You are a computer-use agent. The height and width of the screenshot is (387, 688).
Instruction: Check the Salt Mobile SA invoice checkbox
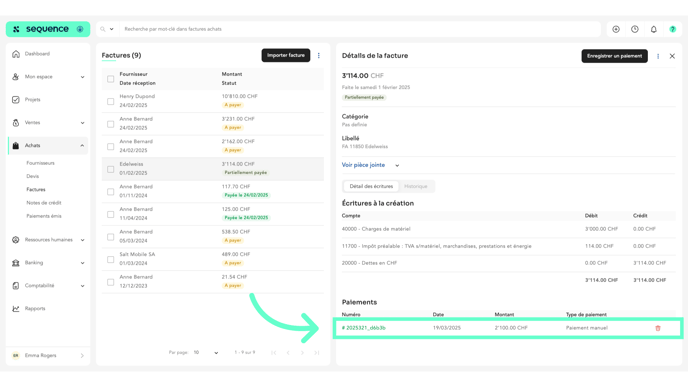coord(111,260)
